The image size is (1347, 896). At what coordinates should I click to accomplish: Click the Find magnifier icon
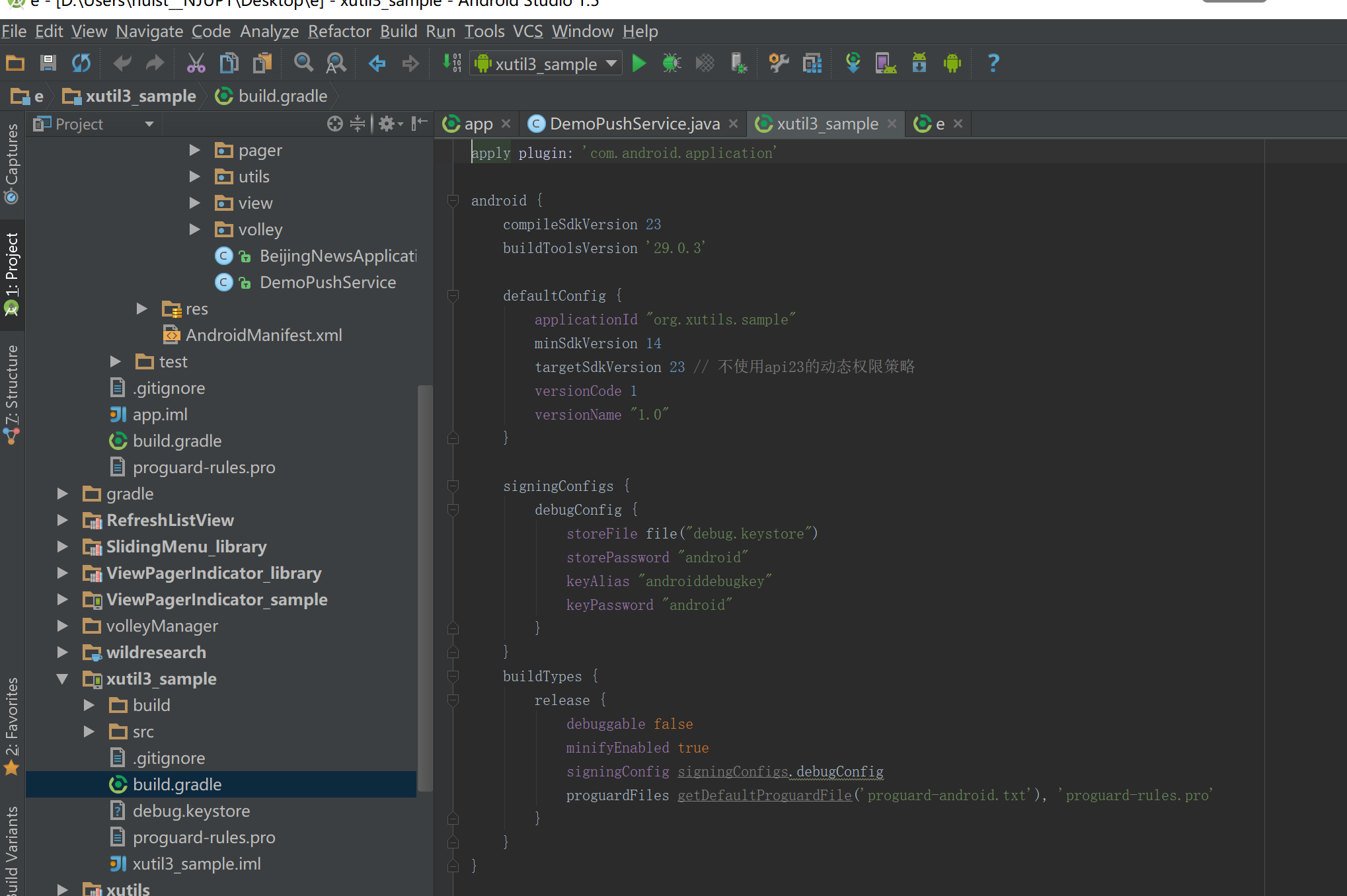[x=303, y=63]
